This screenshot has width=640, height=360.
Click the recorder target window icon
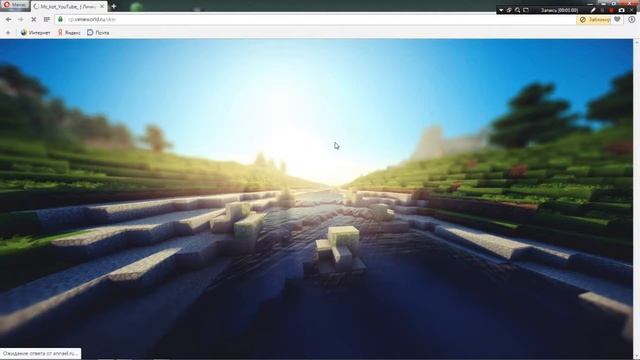point(509,10)
